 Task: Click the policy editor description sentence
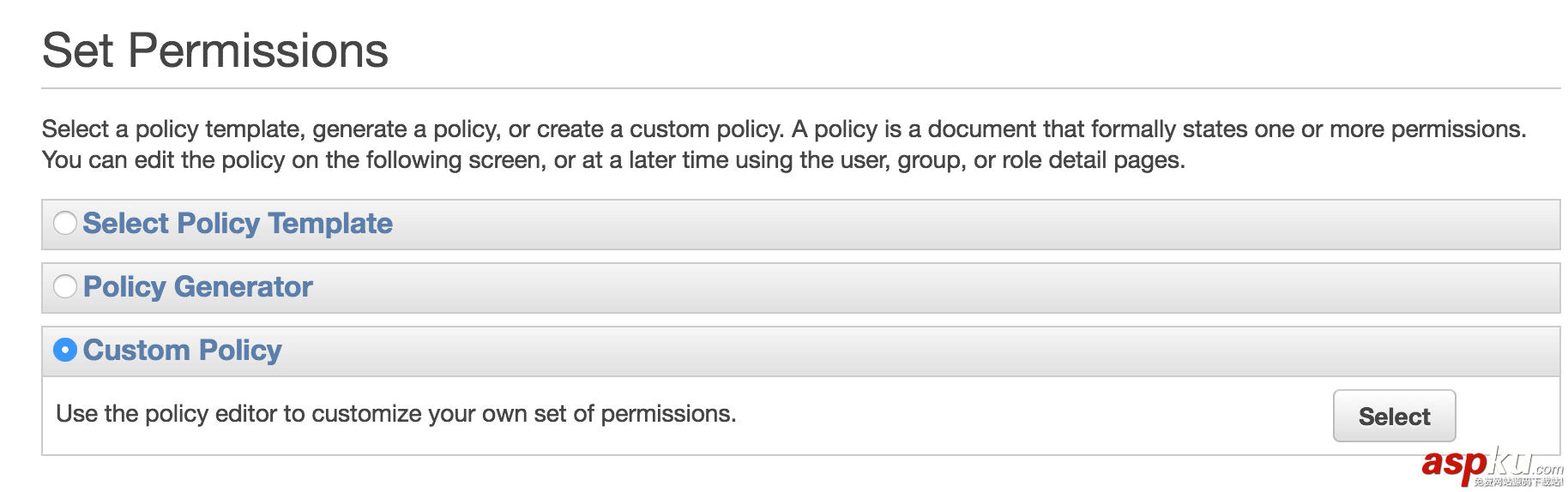click(395, 414)
